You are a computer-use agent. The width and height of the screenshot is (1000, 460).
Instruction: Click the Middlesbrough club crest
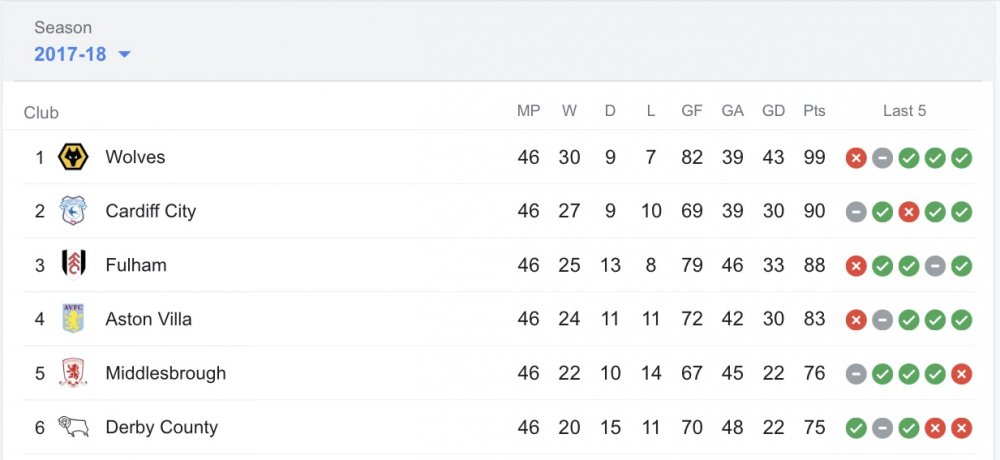[x=73, y=373]
